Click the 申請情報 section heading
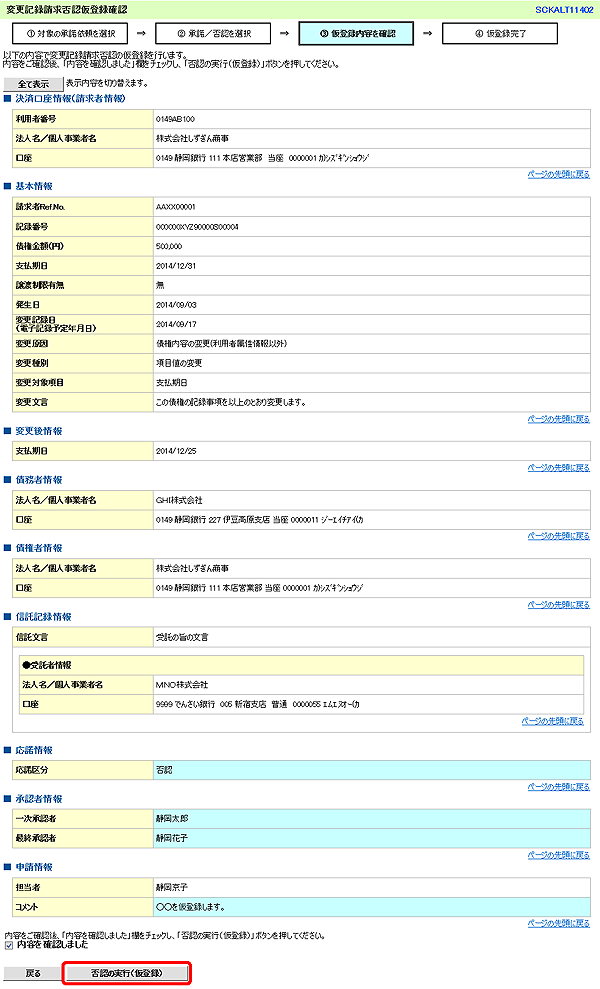600x989 pixels. [x=34, y=867]
